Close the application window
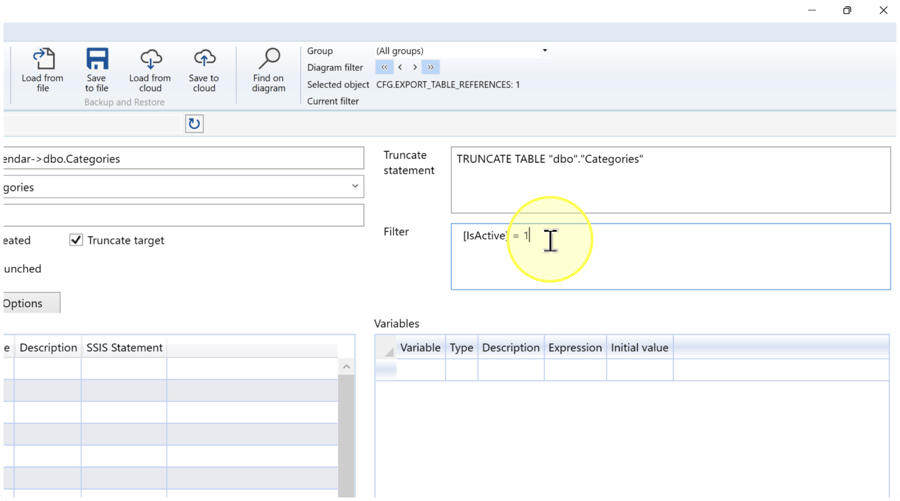This screenshot has height=501, width=900. point(883,10)
